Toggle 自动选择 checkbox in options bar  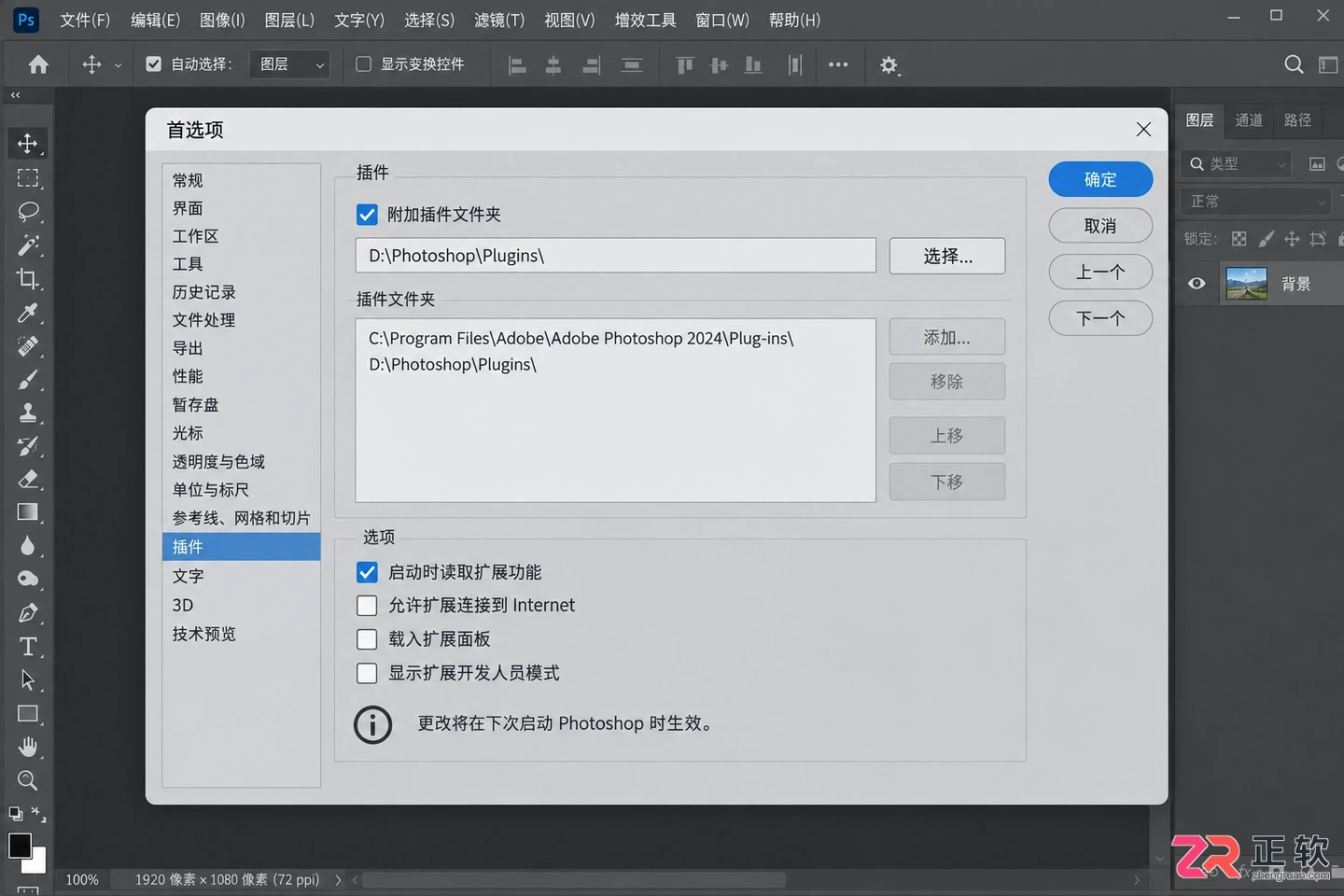tap(154, 64)
